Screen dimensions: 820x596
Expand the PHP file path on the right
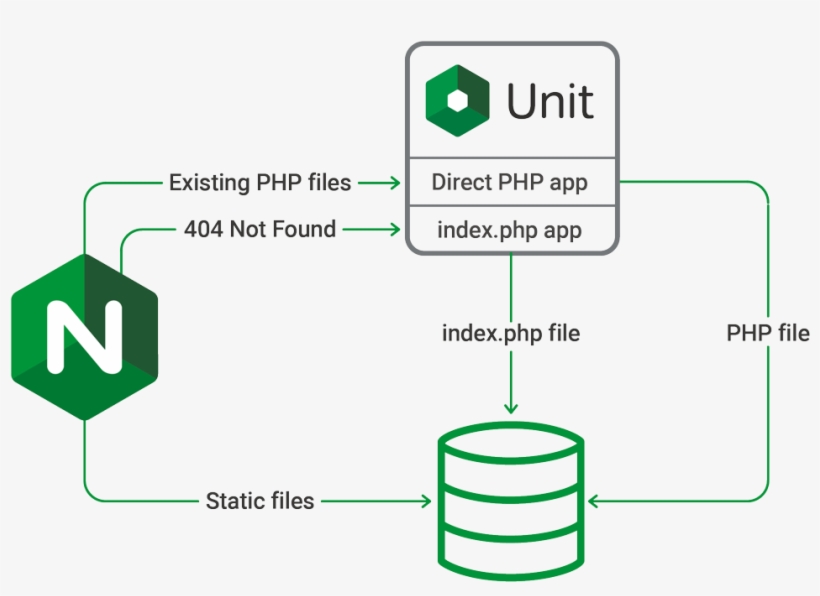tap(767, 333)
